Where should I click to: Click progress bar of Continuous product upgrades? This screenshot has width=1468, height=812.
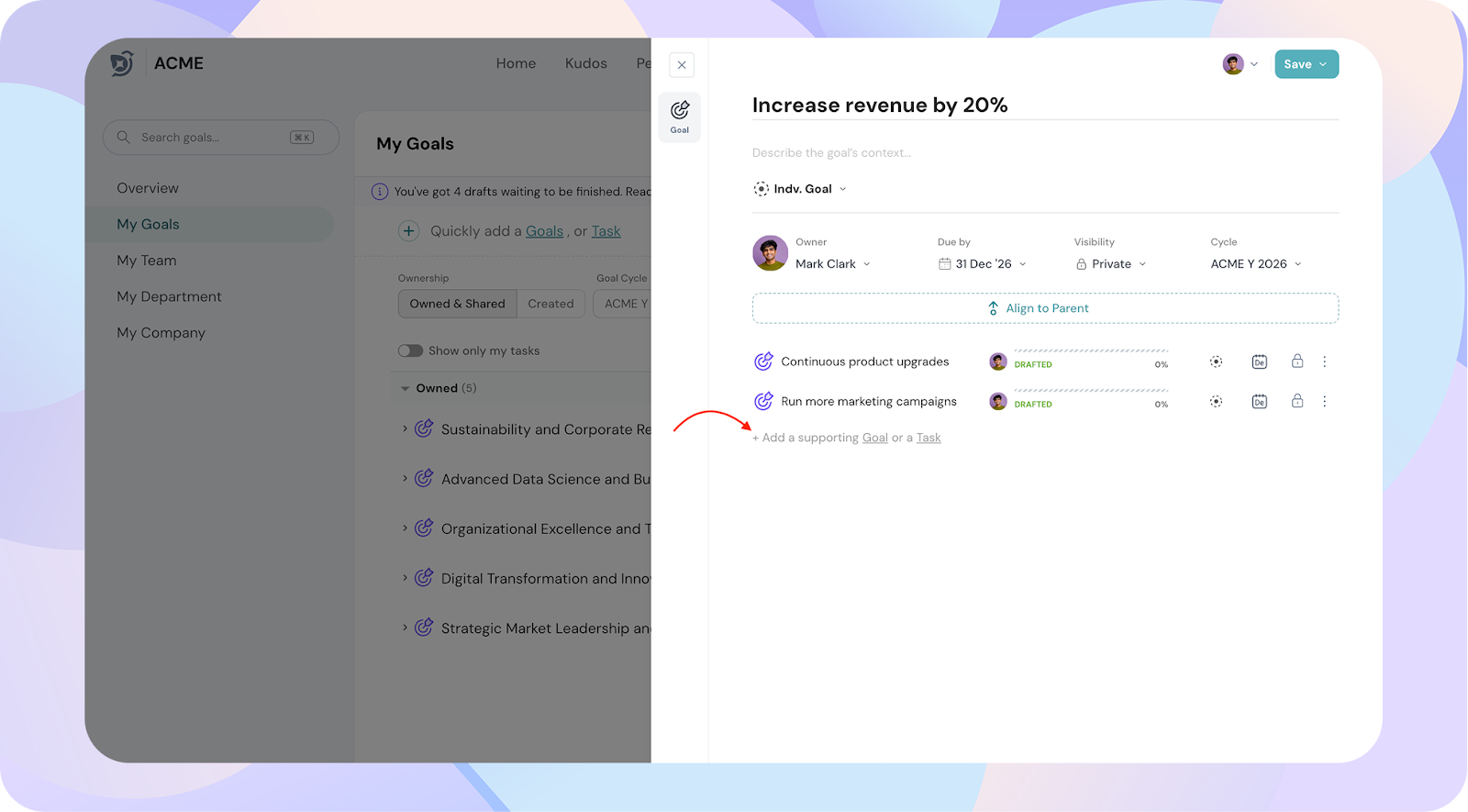1091,350
